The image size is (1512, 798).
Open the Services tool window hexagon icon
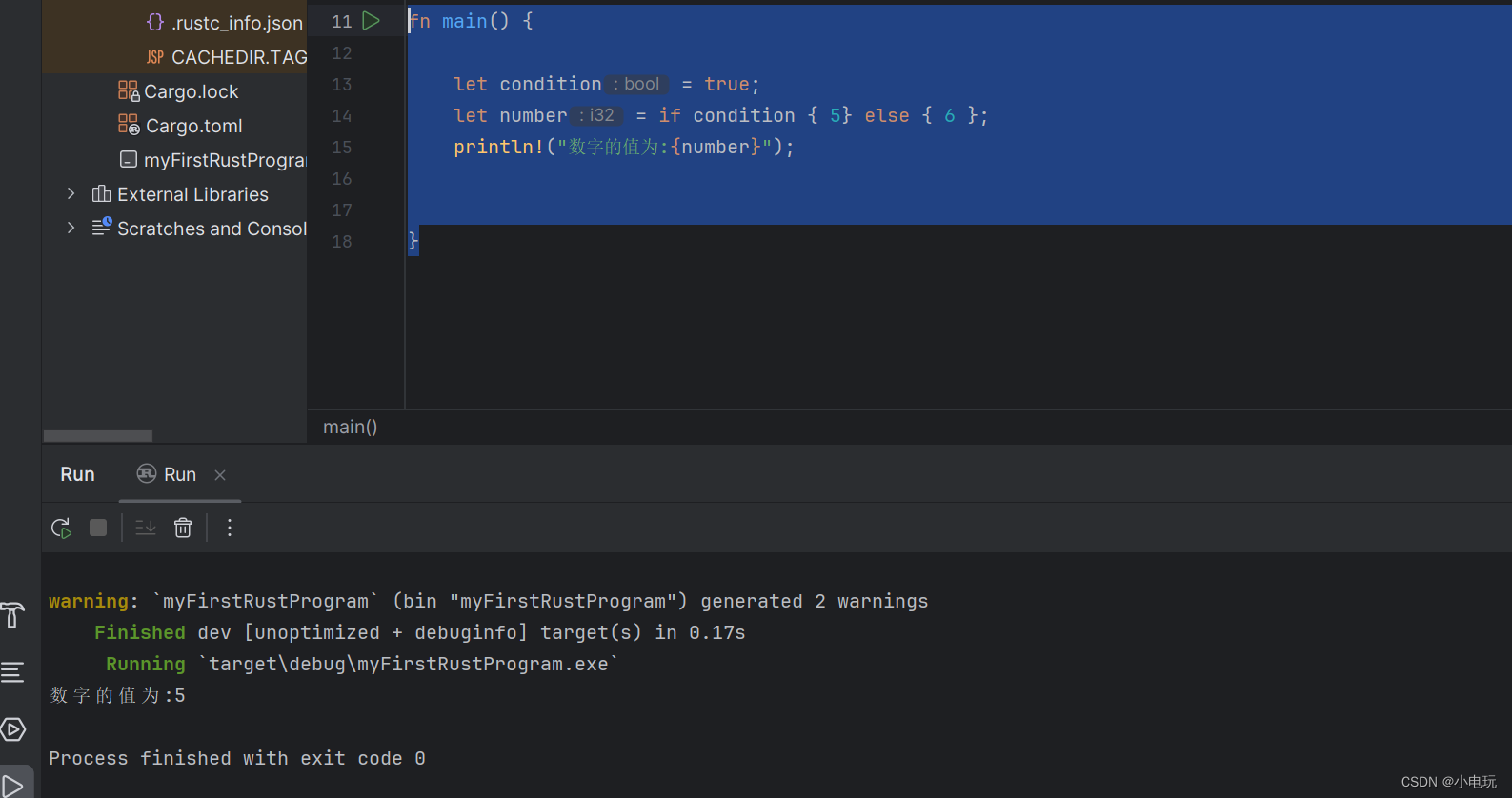13,730
